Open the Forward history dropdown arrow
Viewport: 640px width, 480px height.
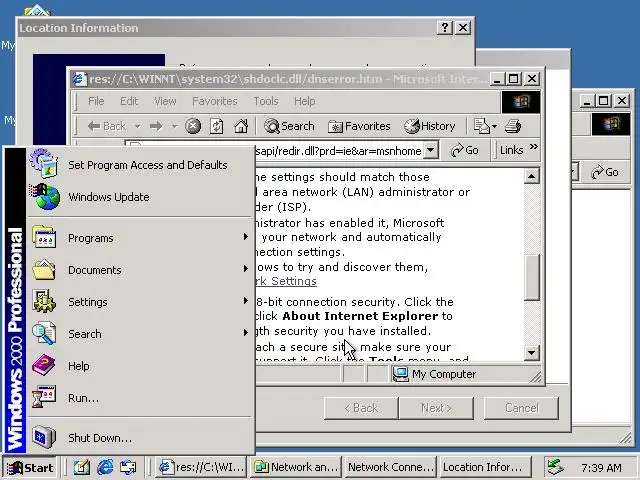pyautogui.click(x=175, y=127)
